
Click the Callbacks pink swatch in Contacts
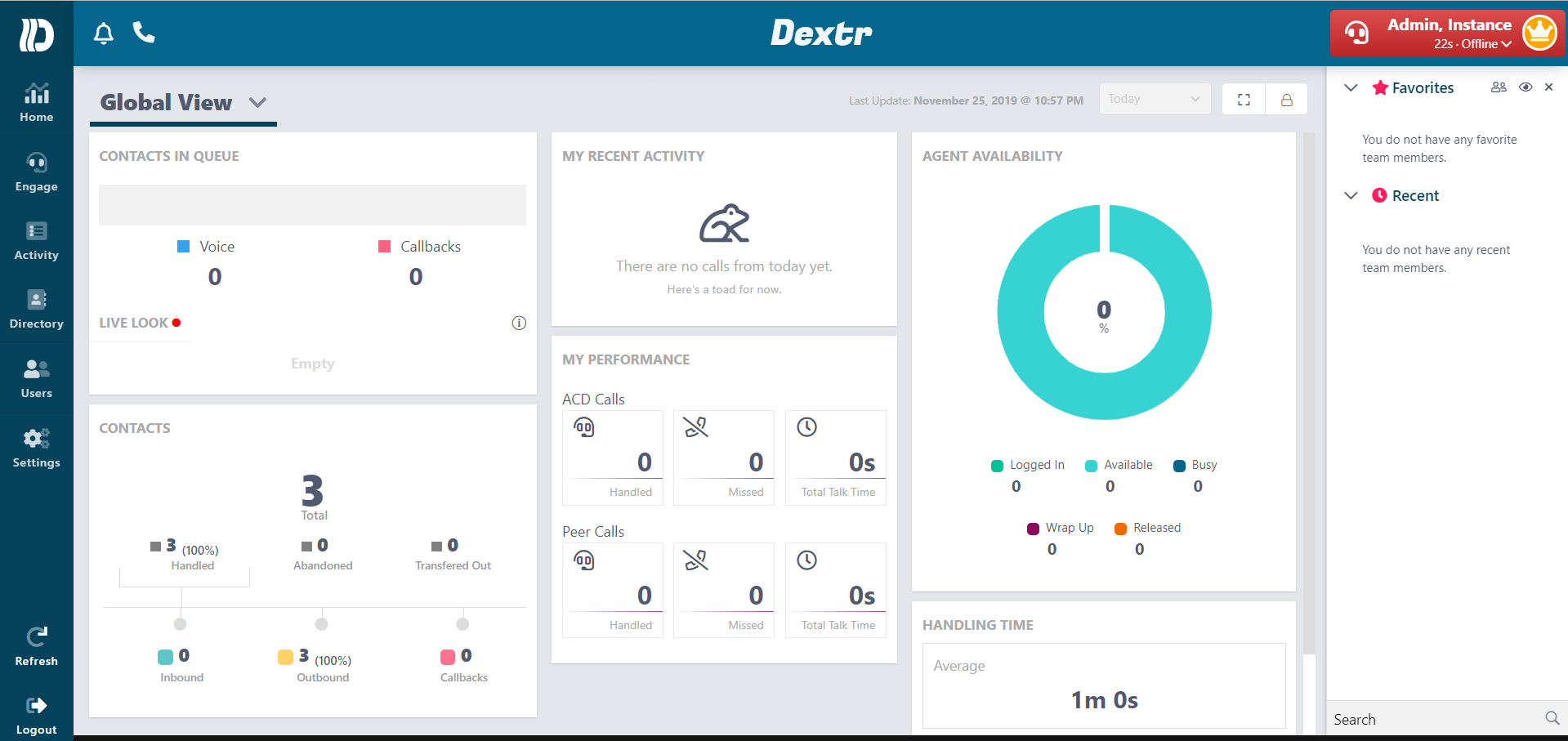point(448,657)
